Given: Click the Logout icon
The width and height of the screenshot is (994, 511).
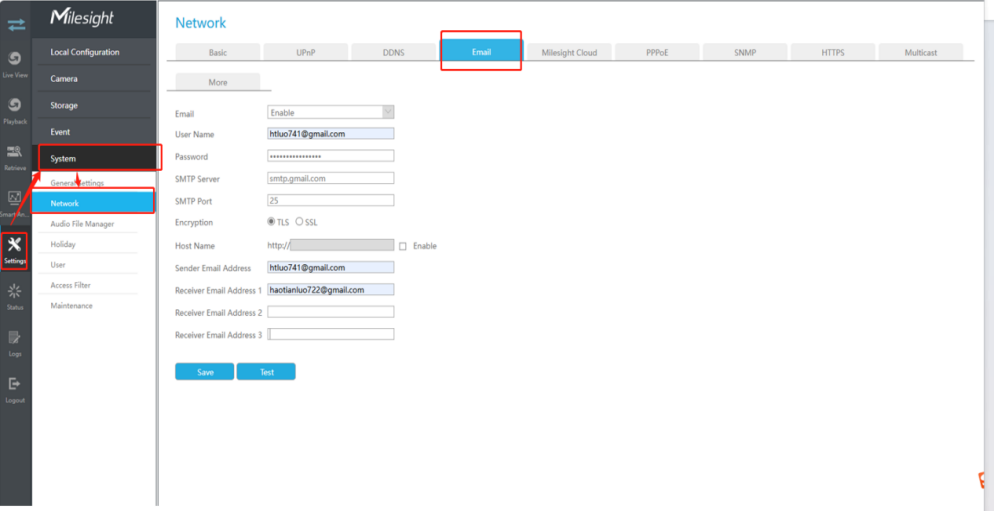Looking at the screenshot, I should [x=15, y=384].
